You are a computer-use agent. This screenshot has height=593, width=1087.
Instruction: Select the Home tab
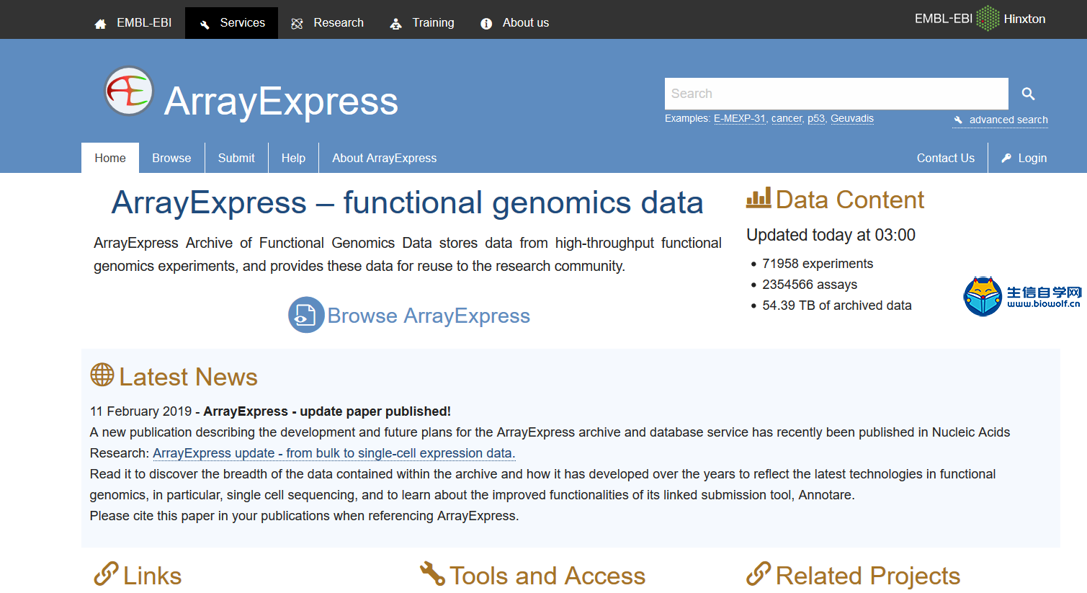click(x=110, y=158)
